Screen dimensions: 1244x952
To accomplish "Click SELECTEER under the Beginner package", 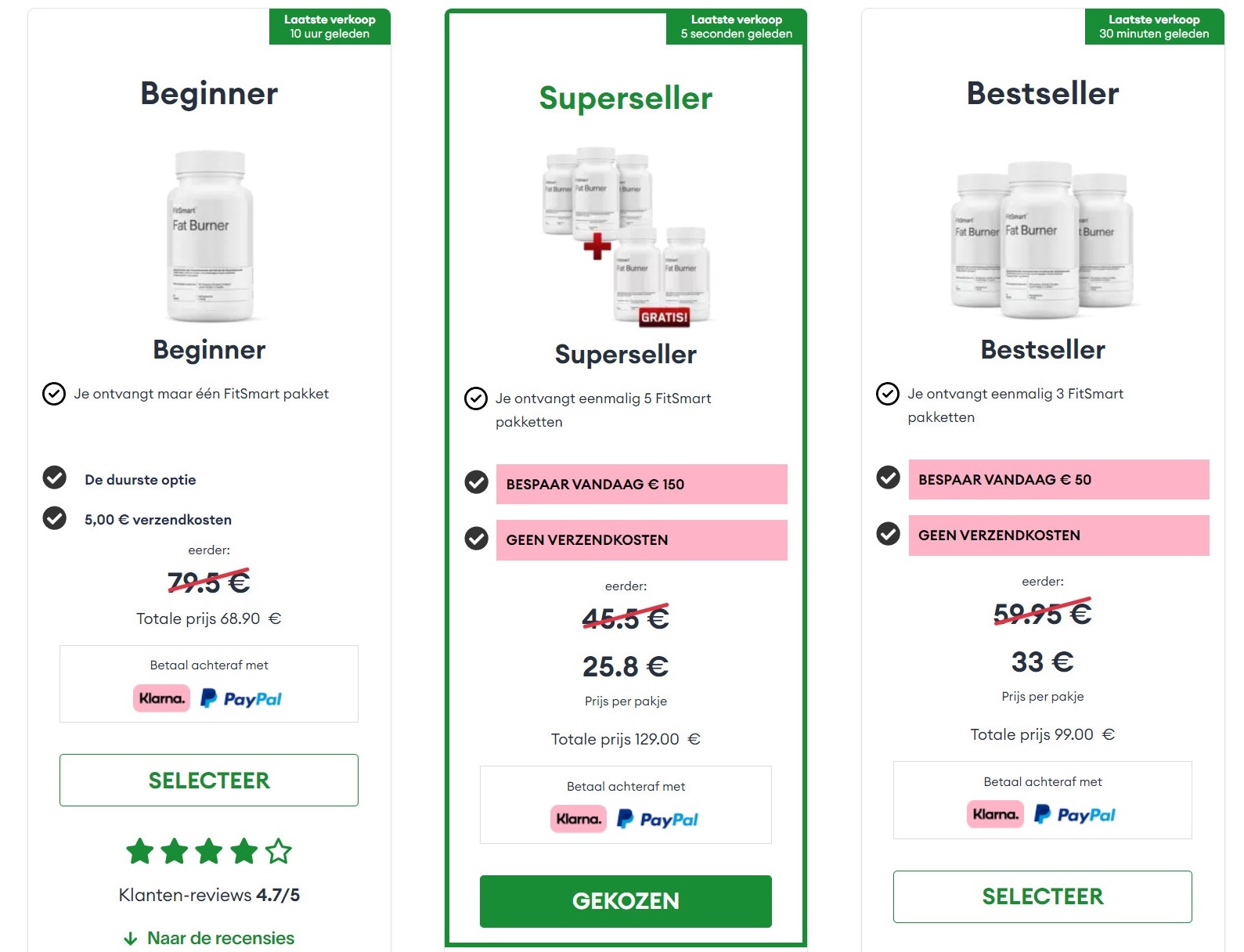I will [208, 780].
